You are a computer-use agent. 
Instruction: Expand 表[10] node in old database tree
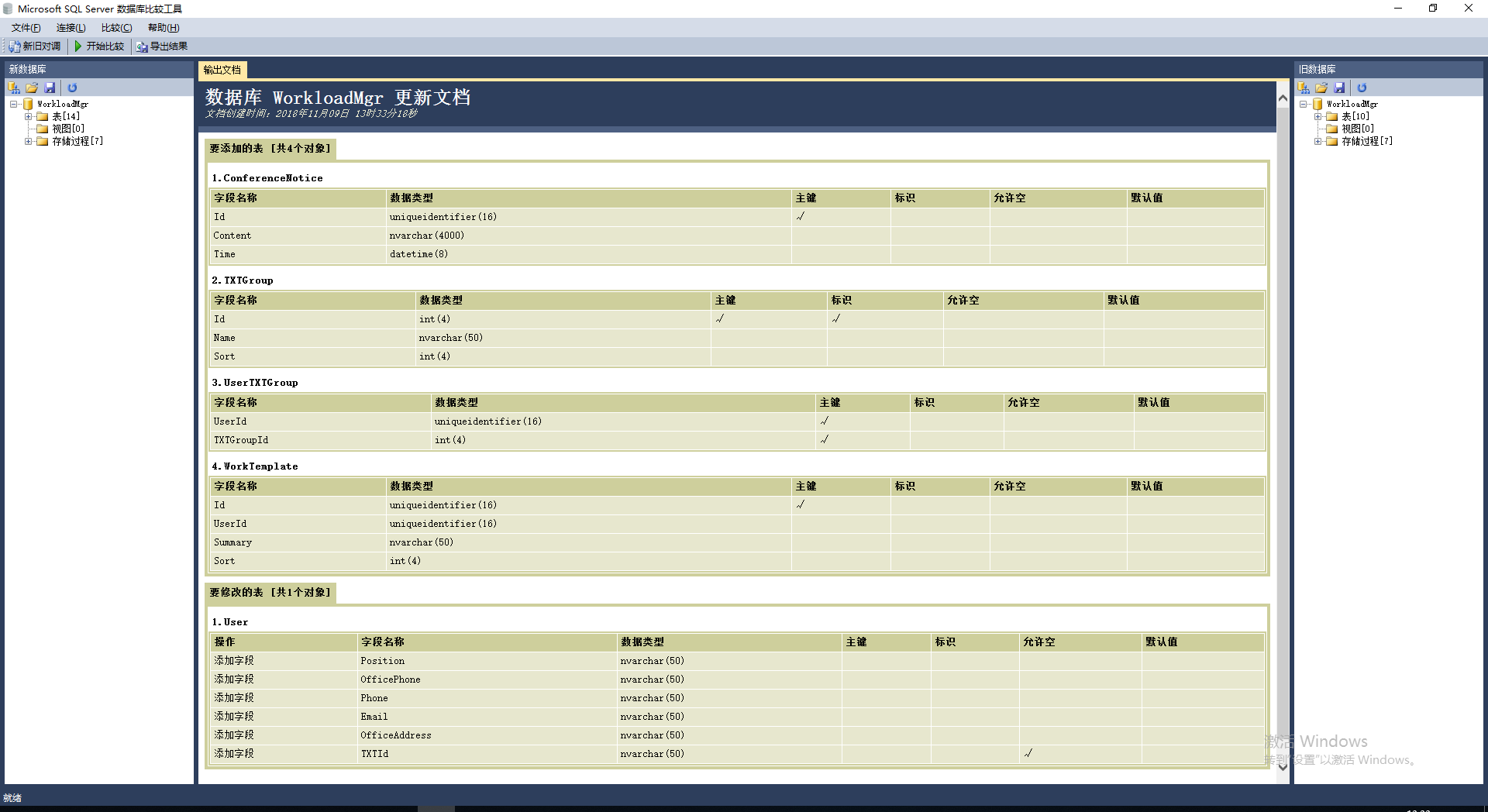coord(1318,116)
